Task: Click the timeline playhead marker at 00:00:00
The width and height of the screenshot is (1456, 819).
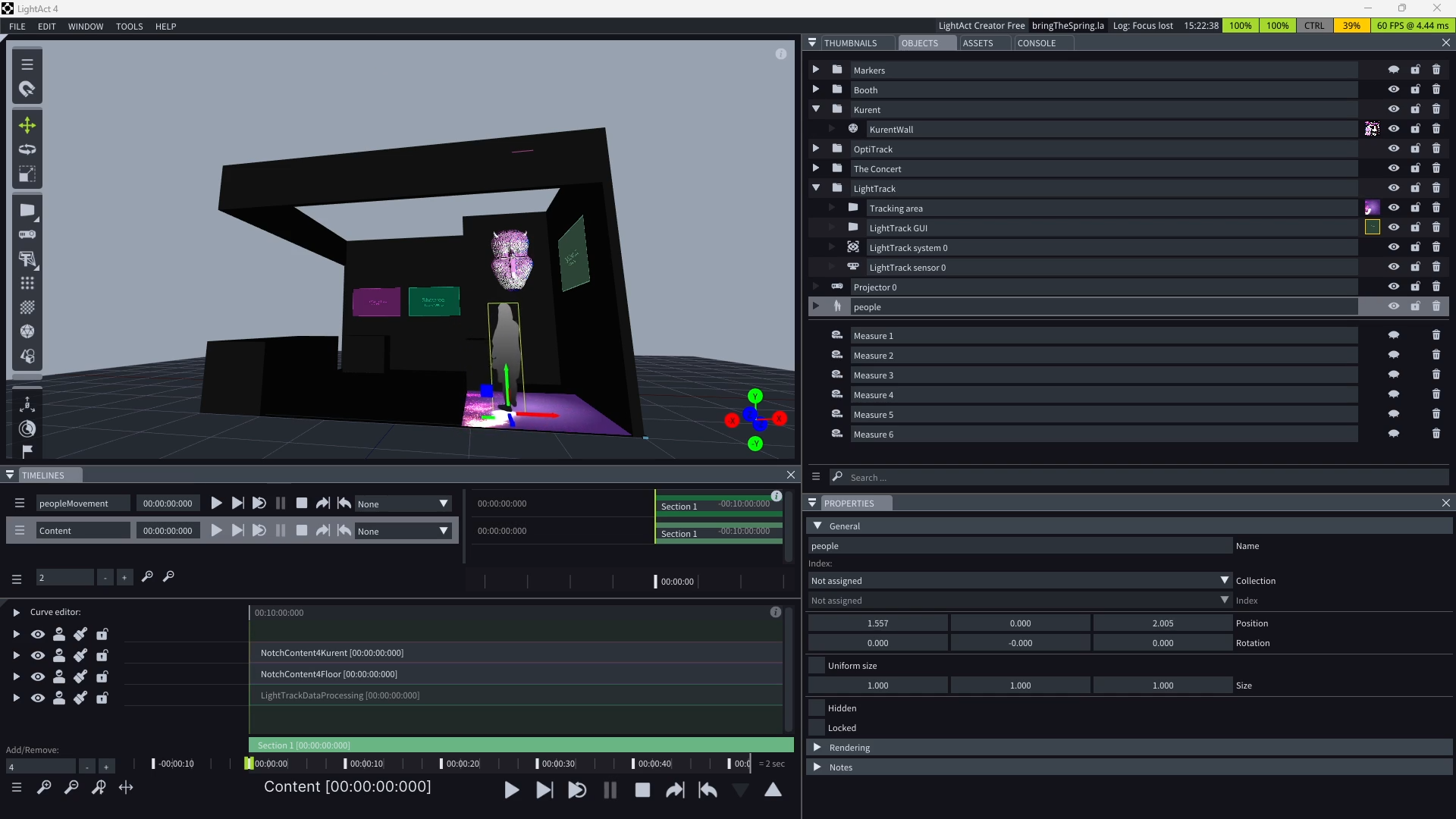Action: click(250, 764)
